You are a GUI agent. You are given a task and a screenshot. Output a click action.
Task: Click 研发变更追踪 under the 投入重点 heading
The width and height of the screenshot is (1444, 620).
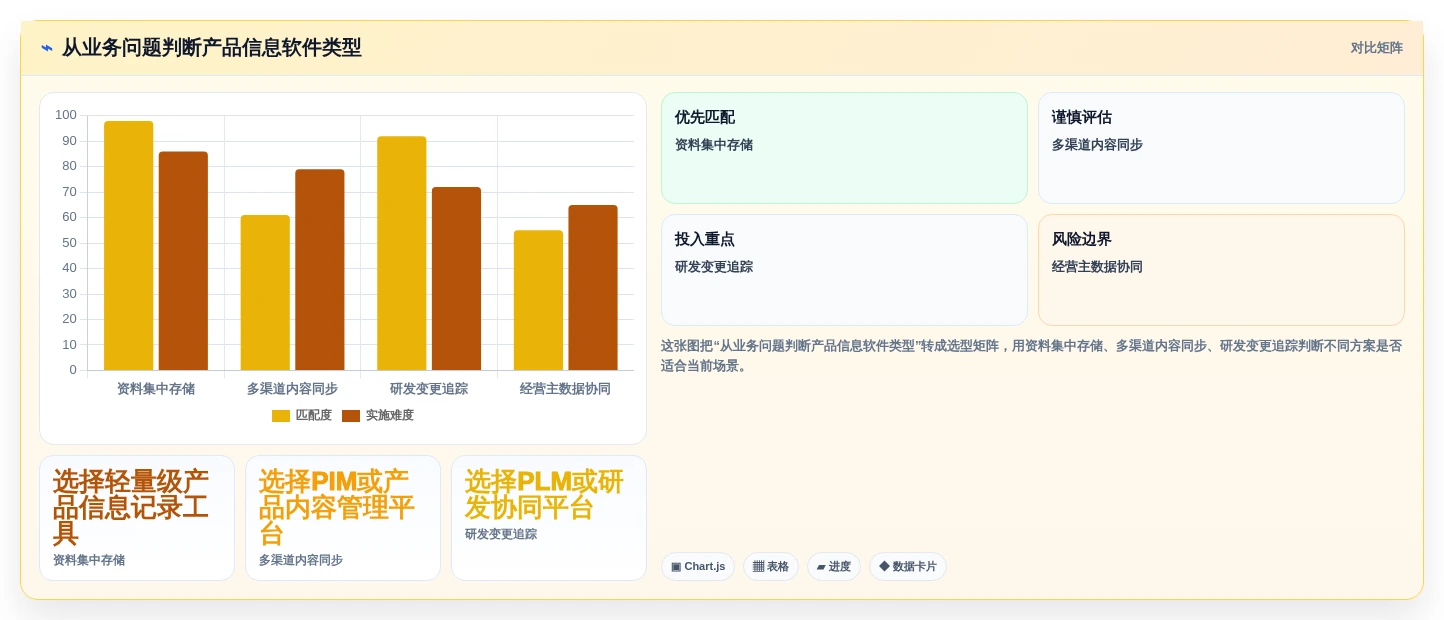click(714, 267)
